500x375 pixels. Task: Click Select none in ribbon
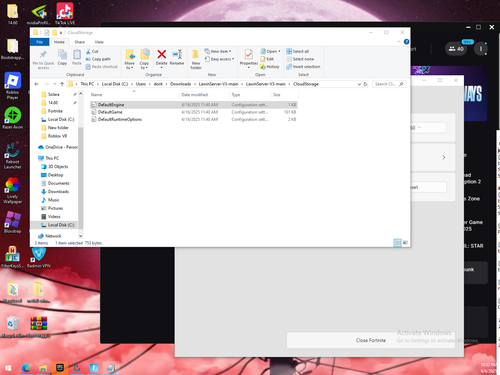point(300,59)
